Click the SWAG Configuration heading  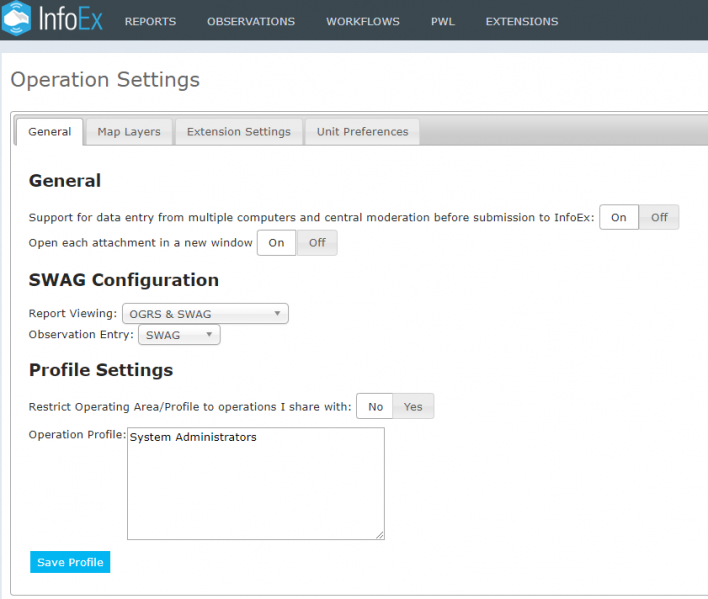point(124,280)
